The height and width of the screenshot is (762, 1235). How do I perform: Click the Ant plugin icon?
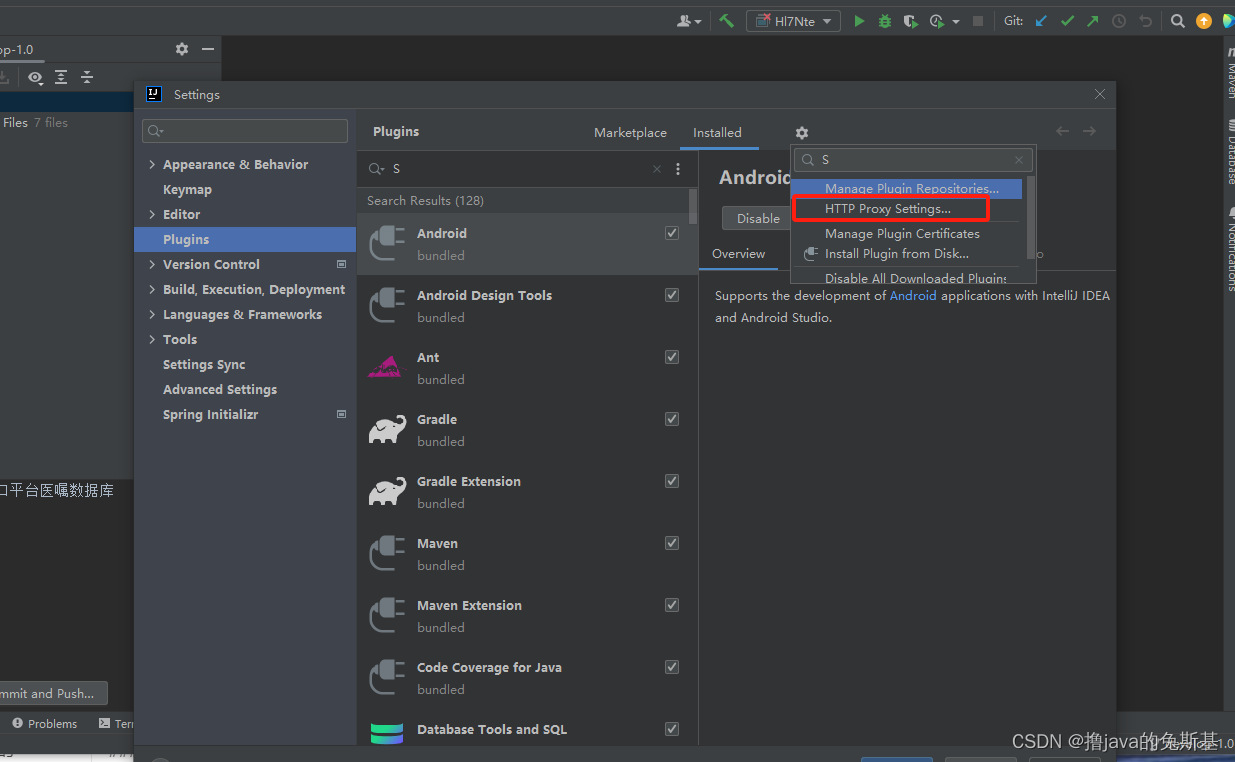[385, 367]
